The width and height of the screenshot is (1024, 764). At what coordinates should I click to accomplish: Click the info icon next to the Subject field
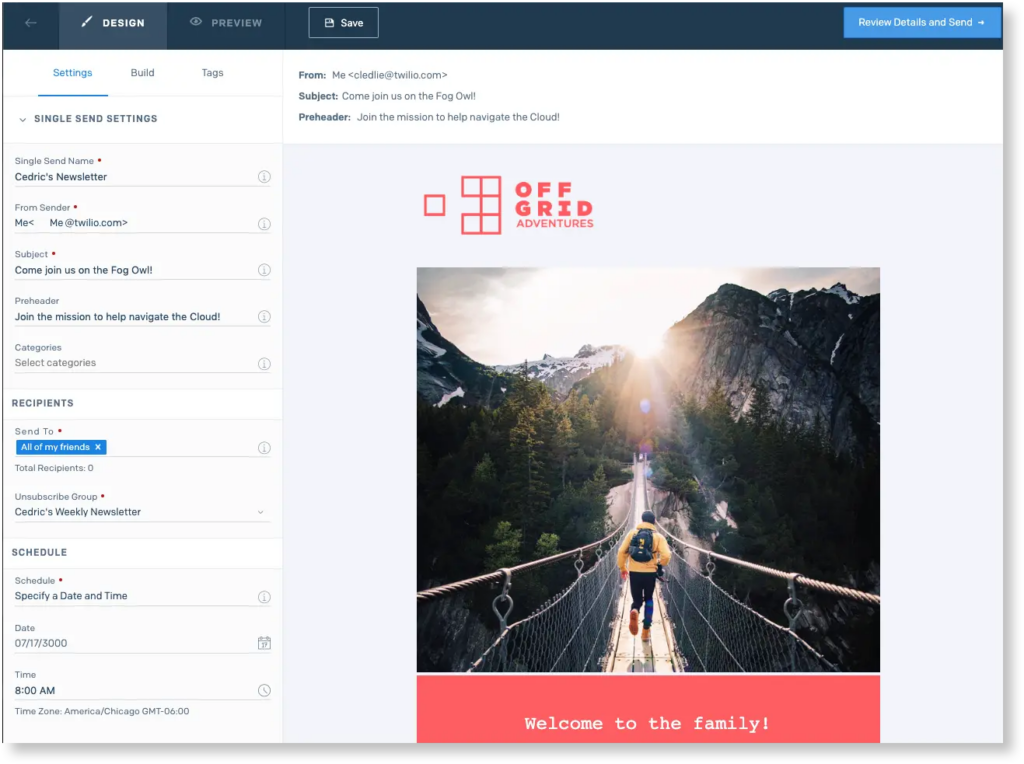264,270
